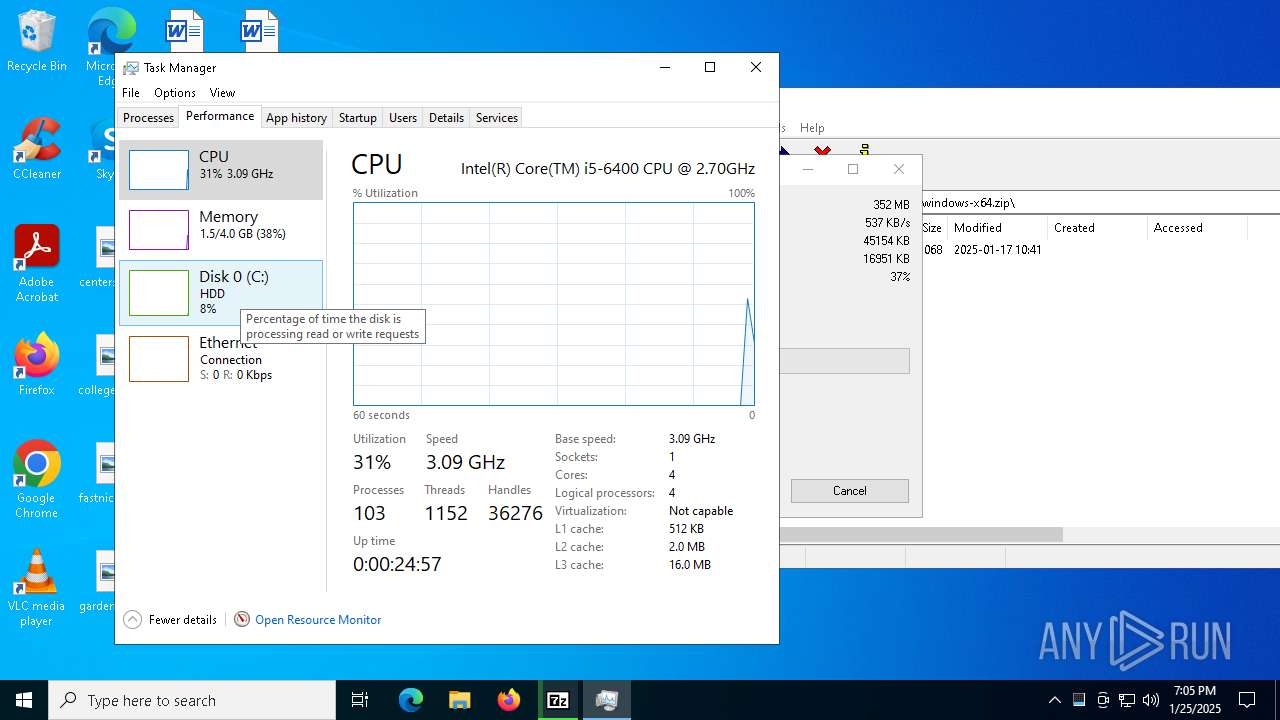
Task: Open the notification center icon
Action: pos(1247,700)
